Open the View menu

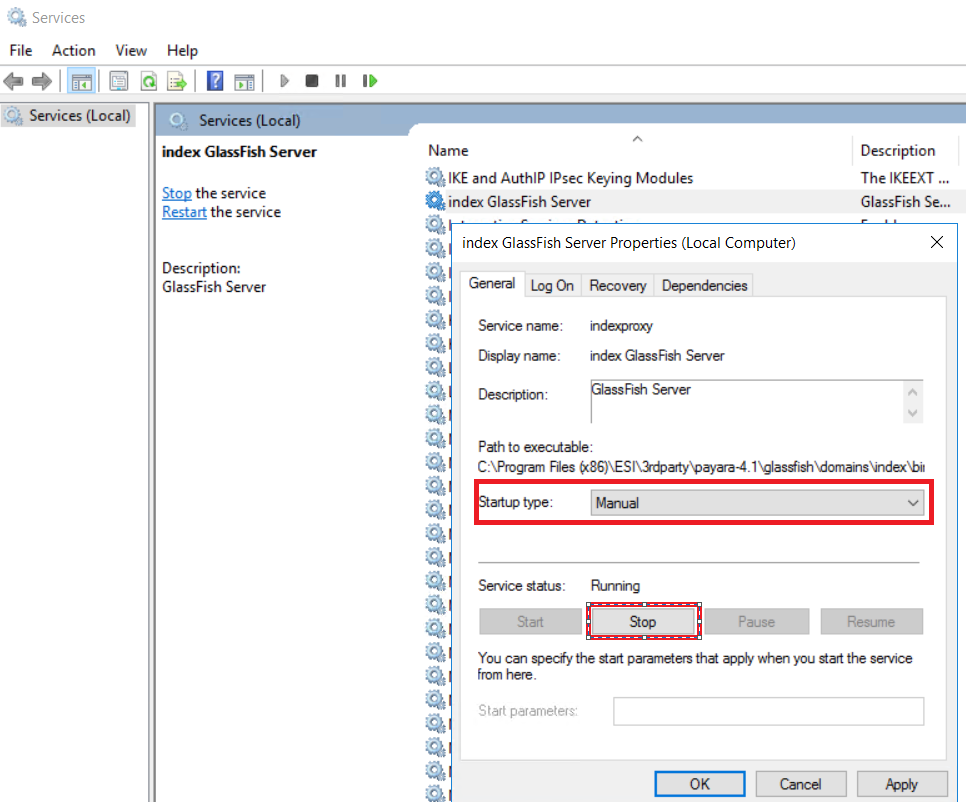(131, 51)
